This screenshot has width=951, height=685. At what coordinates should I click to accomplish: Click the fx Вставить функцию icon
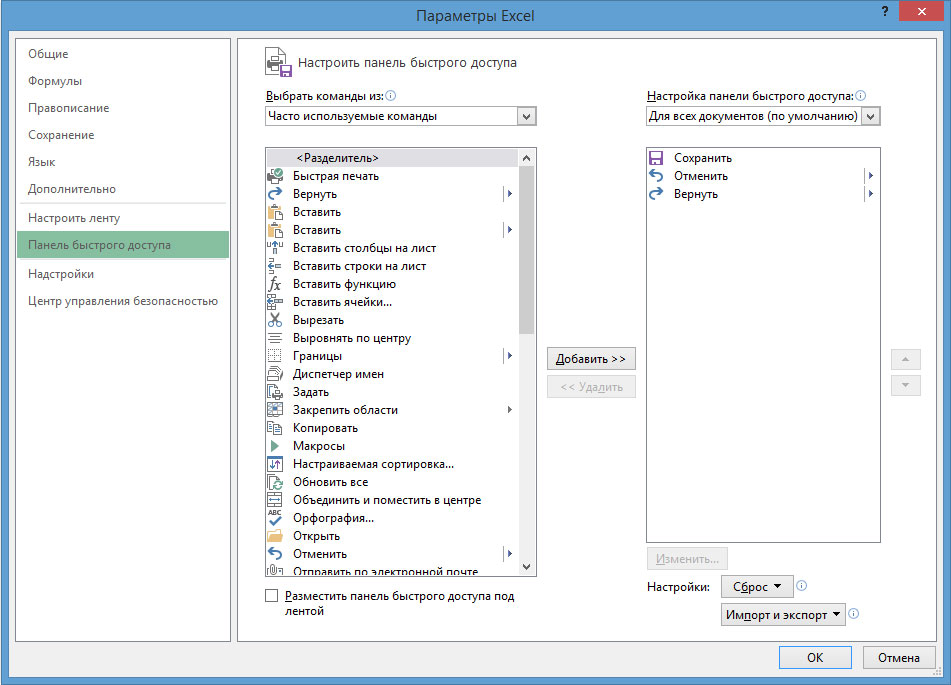(275, 284)
